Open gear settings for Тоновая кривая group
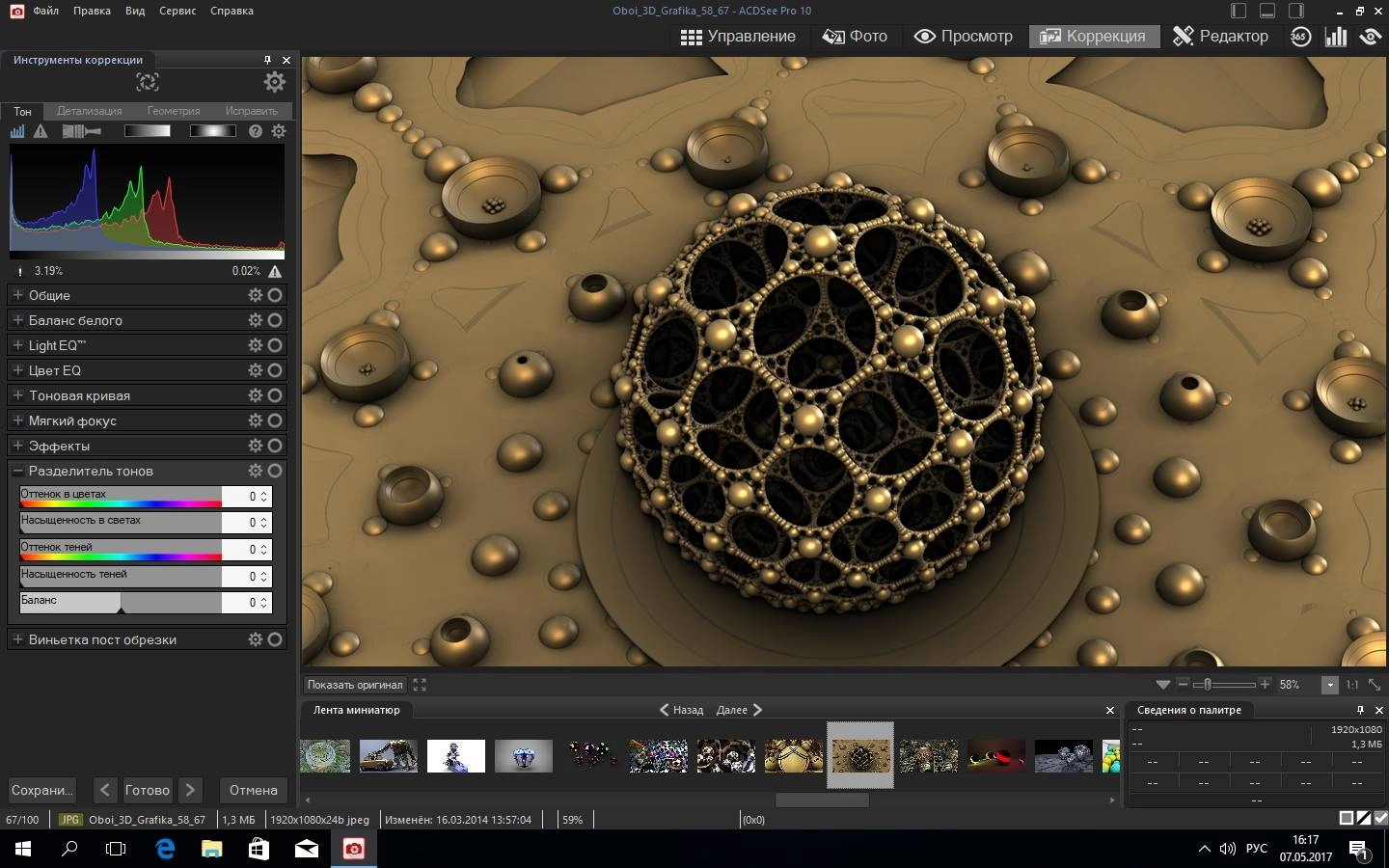The width and height of the screenshot is (1389, 868). [256, 395]
